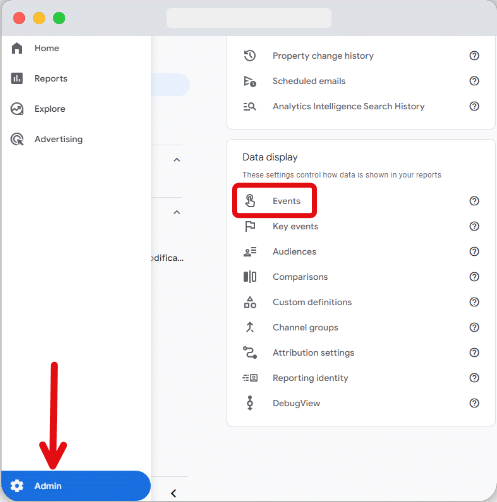This screenshot has width=497, height=502.
Task: Click the Scheduled emails icon
Action: tap(250, 81)
